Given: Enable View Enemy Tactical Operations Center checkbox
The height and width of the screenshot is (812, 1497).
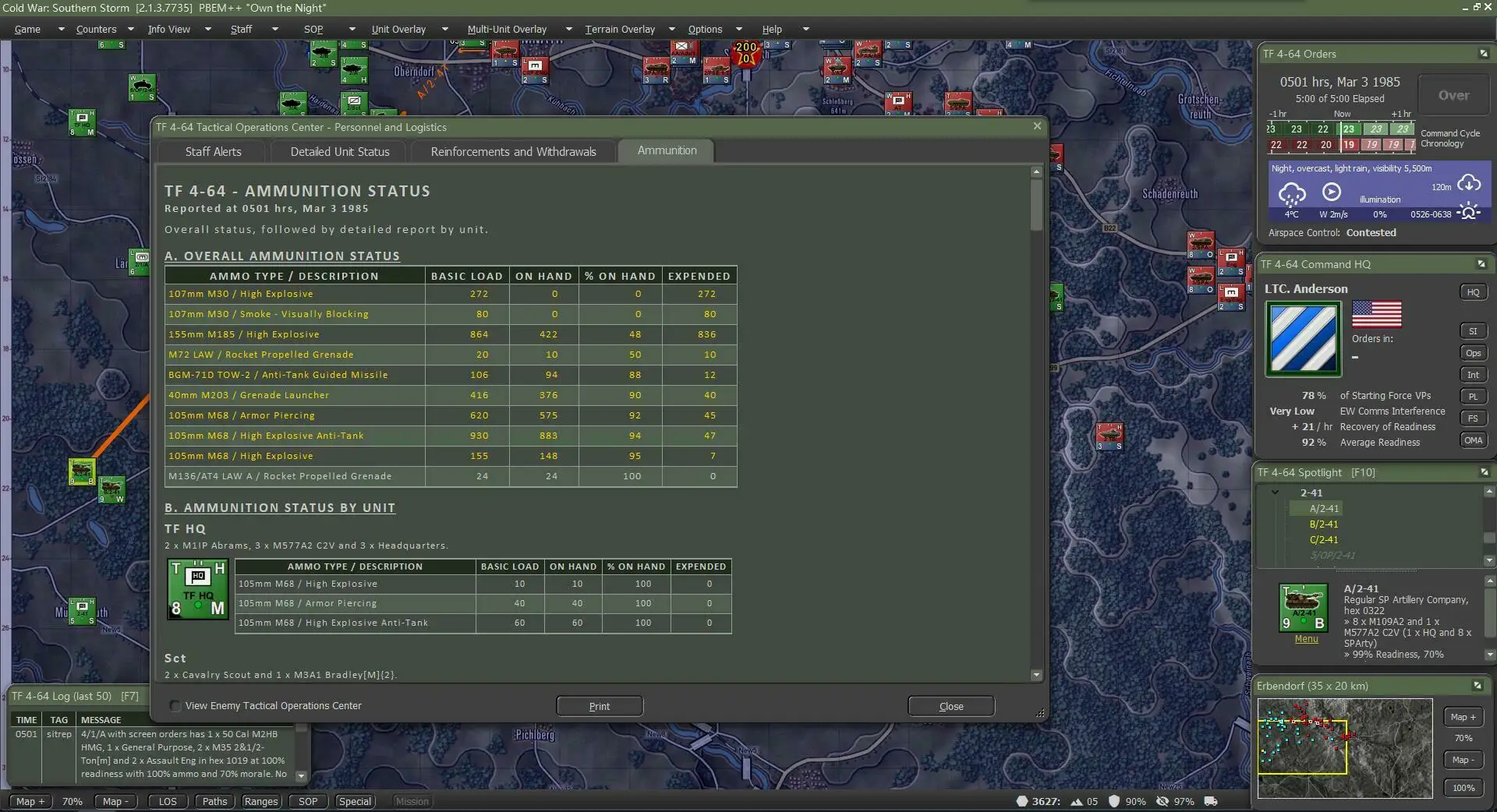Looking at the screenshot, I should click(x=175, y=706).
